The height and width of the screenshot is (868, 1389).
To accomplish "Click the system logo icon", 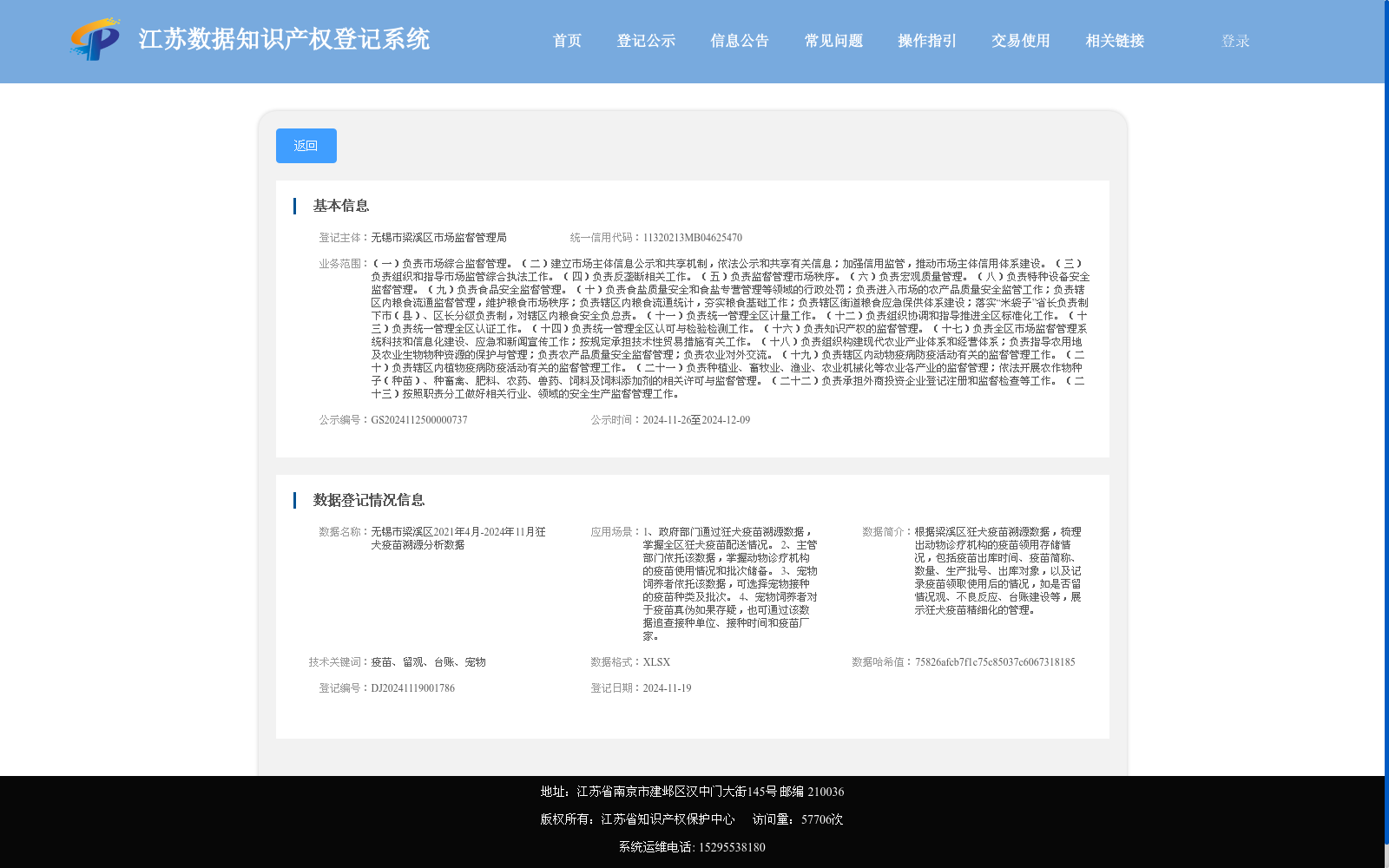I will (x=95, y=39).
